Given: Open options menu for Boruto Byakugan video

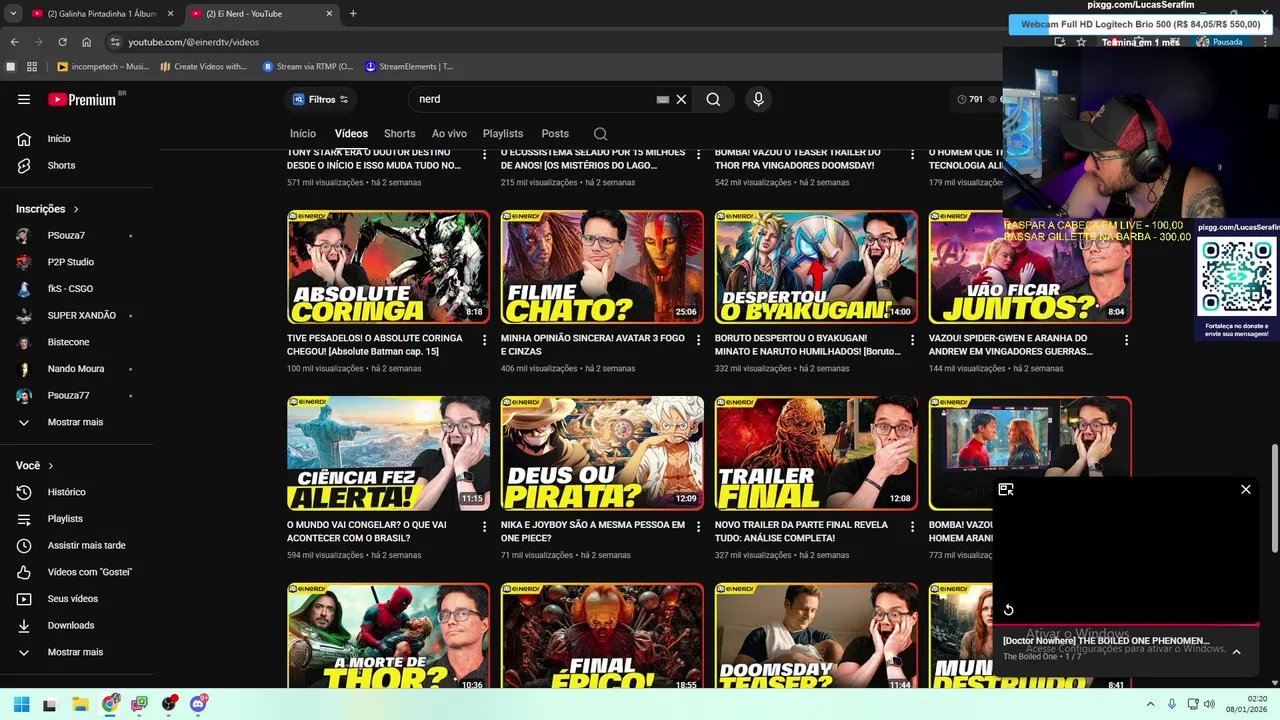Looking at the screenshot, I should [912, 340].
